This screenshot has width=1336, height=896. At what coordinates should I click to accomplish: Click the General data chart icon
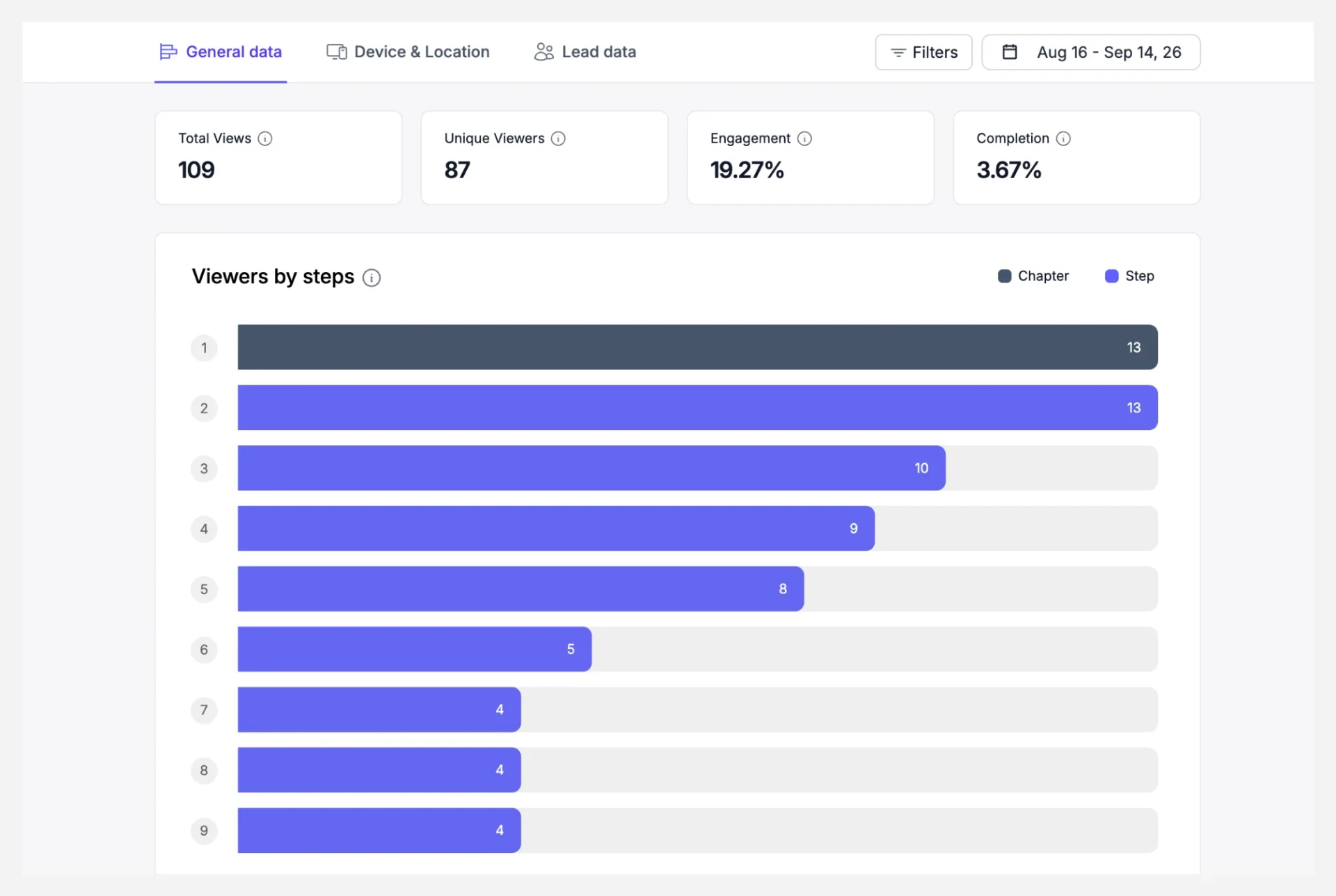[x=168, y=52]
